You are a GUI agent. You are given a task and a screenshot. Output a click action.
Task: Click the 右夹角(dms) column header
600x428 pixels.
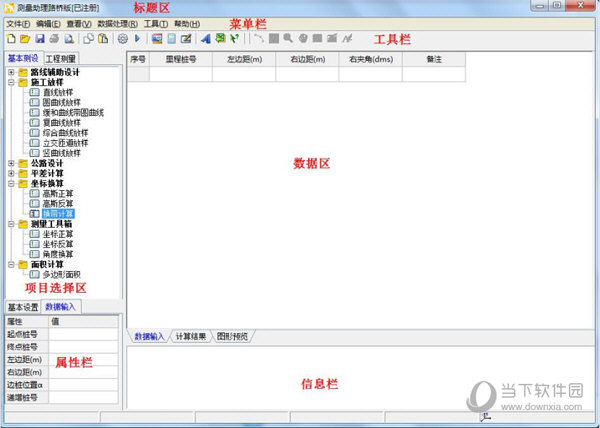[370, 59]
